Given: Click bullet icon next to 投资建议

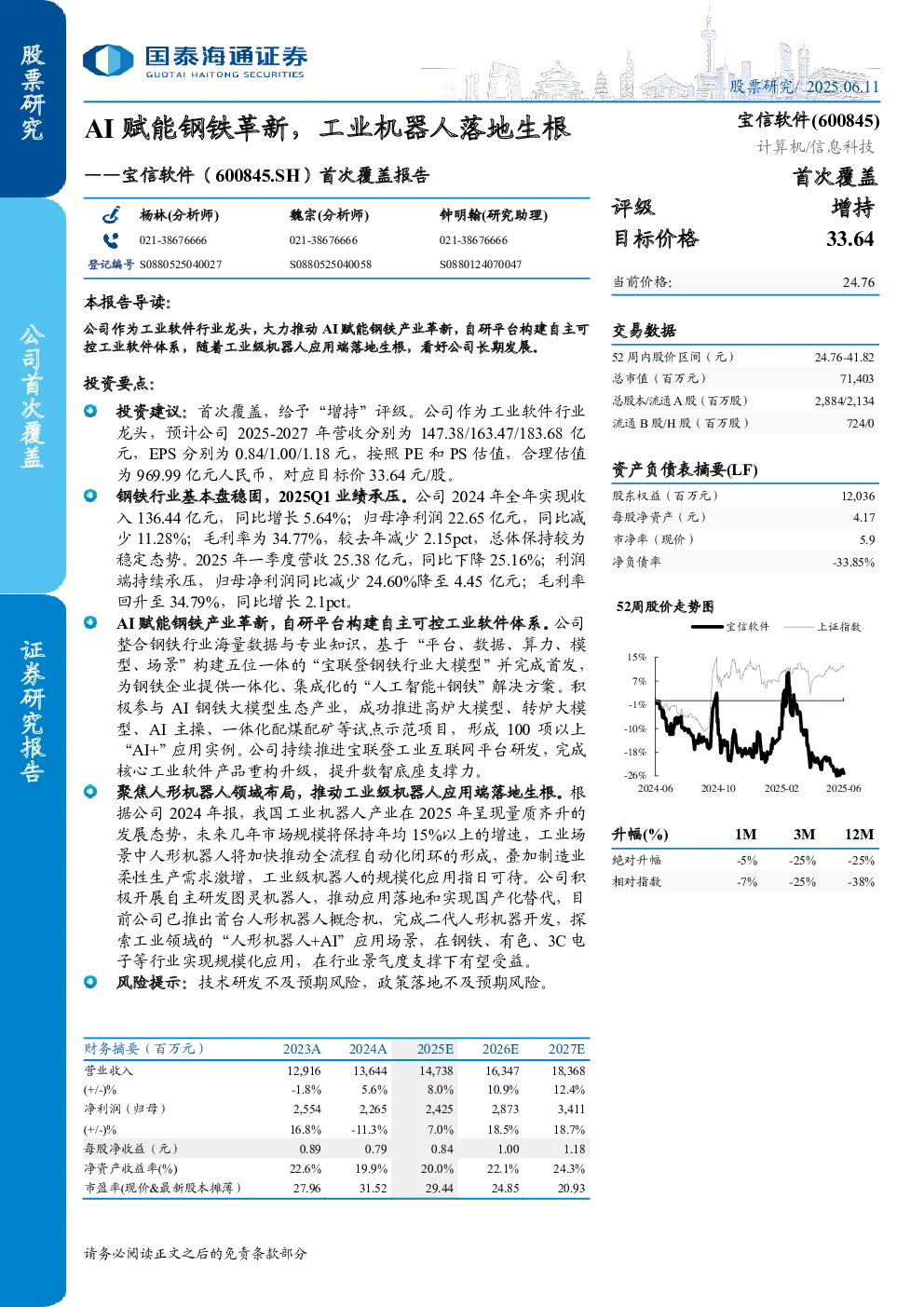Looking at the screenshot, I should (x=90, y=411).
